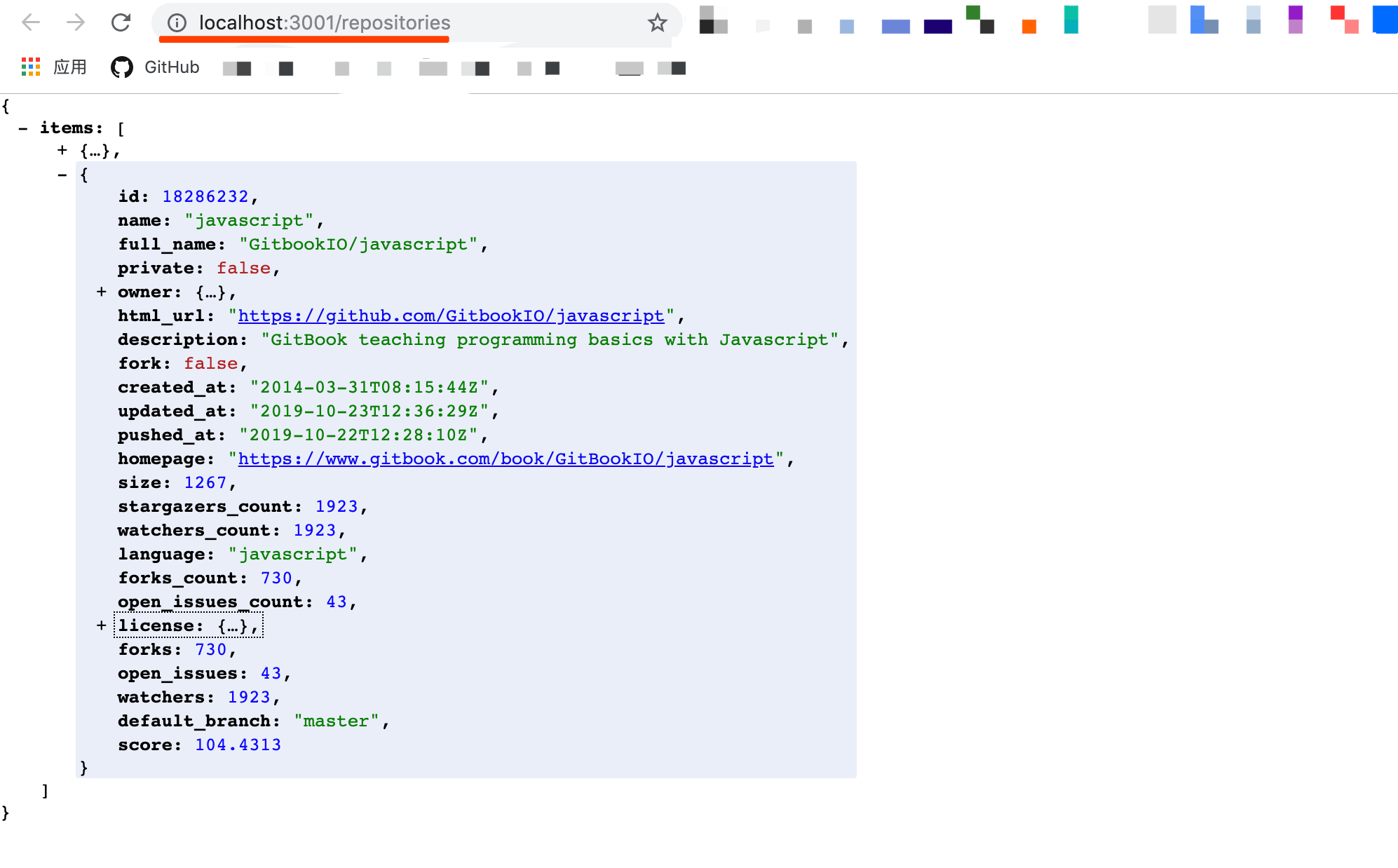Collapse the items array
Screen dimensions: 1398x868
(x=23, y=128)
